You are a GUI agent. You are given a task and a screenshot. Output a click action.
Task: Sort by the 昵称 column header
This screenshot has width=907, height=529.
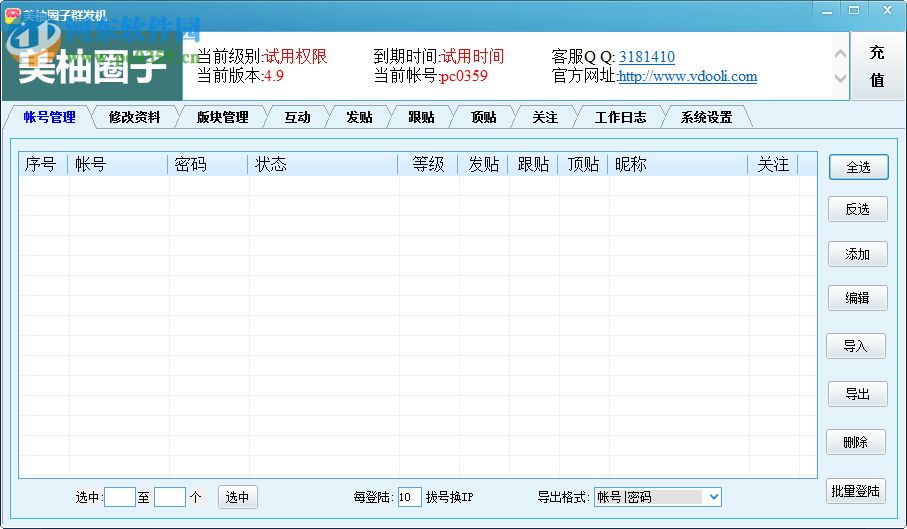click(x=678, y=165)
